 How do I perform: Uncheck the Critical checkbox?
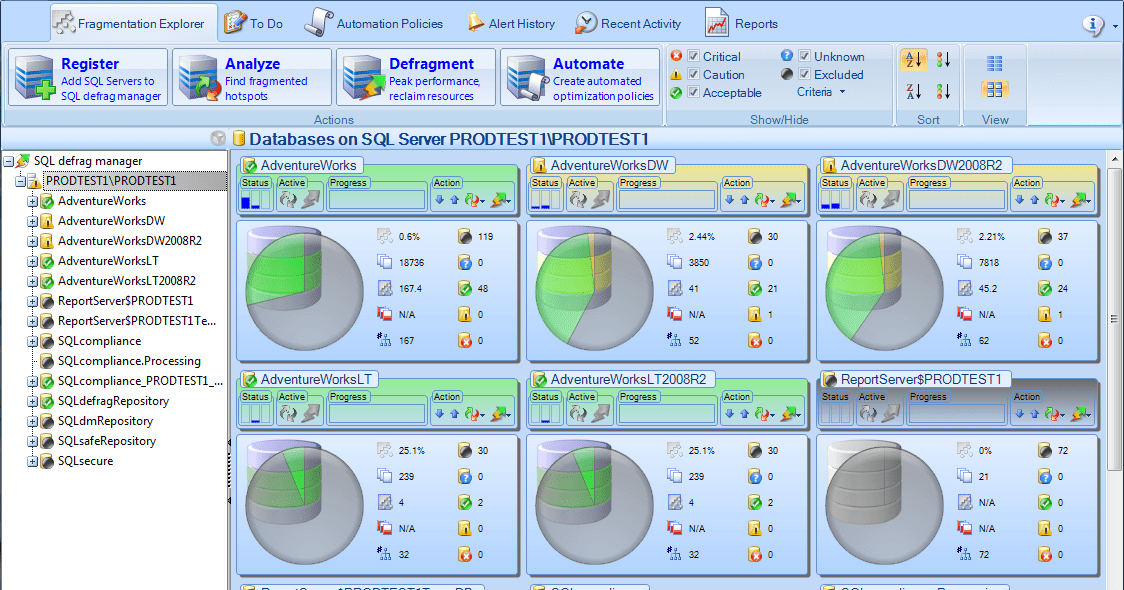click(693, 57)
